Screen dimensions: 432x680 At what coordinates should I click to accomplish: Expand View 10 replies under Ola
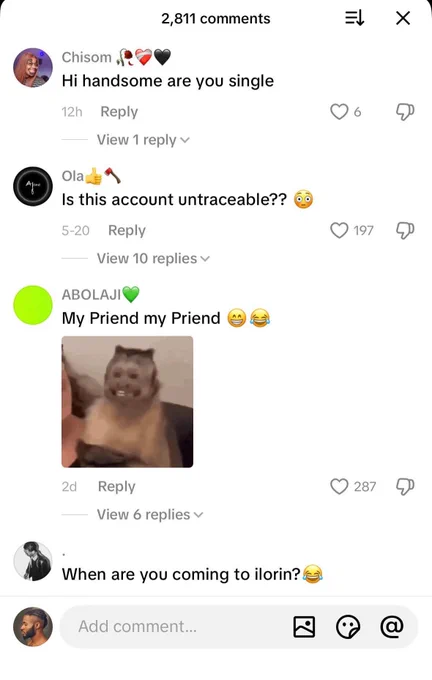pos(153,258)
